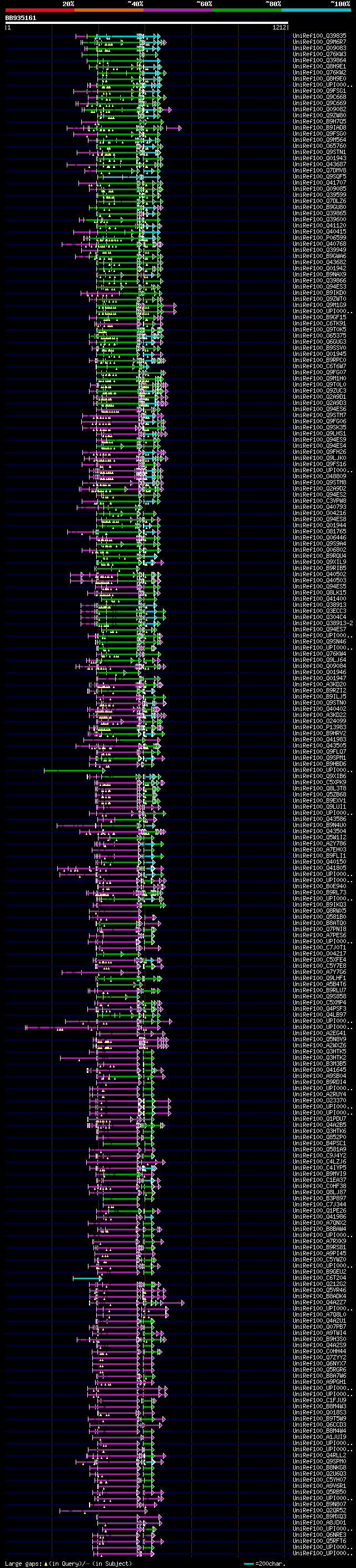Screen dimensions: 356x1568
Task: Select hit UniRef100_P06599
Action: coord(319,238)
